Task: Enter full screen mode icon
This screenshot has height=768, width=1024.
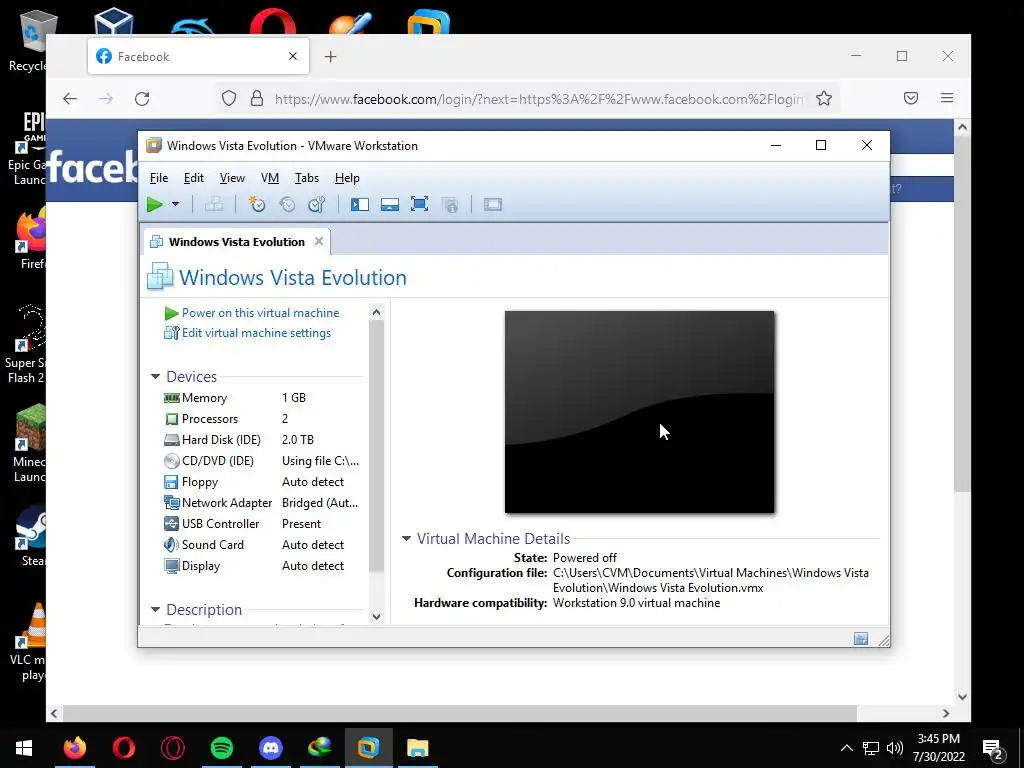Action: (420, 204)
